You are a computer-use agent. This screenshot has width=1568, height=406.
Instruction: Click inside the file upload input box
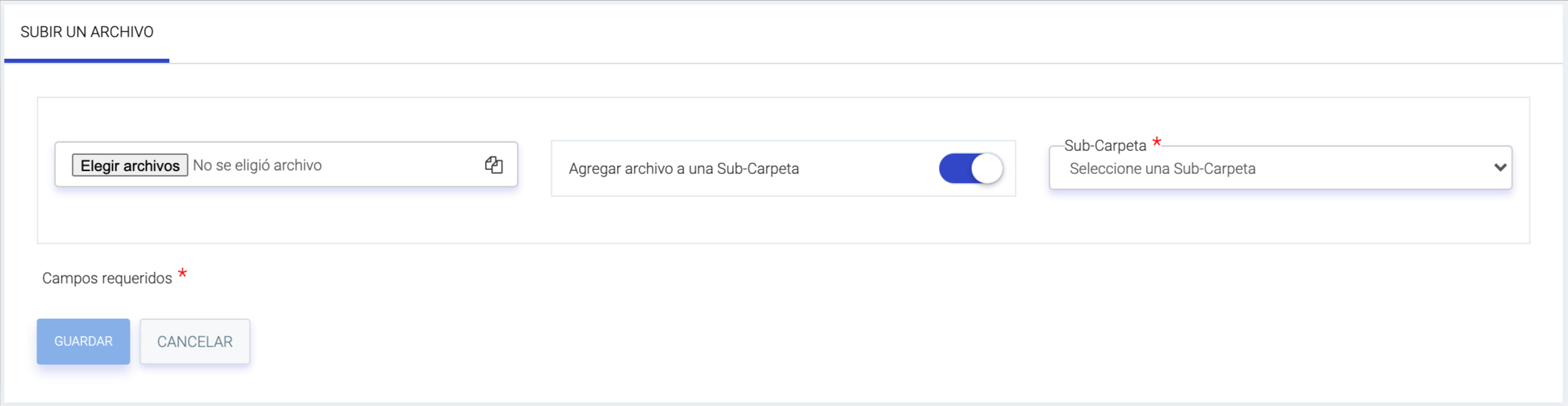[286, 164]
